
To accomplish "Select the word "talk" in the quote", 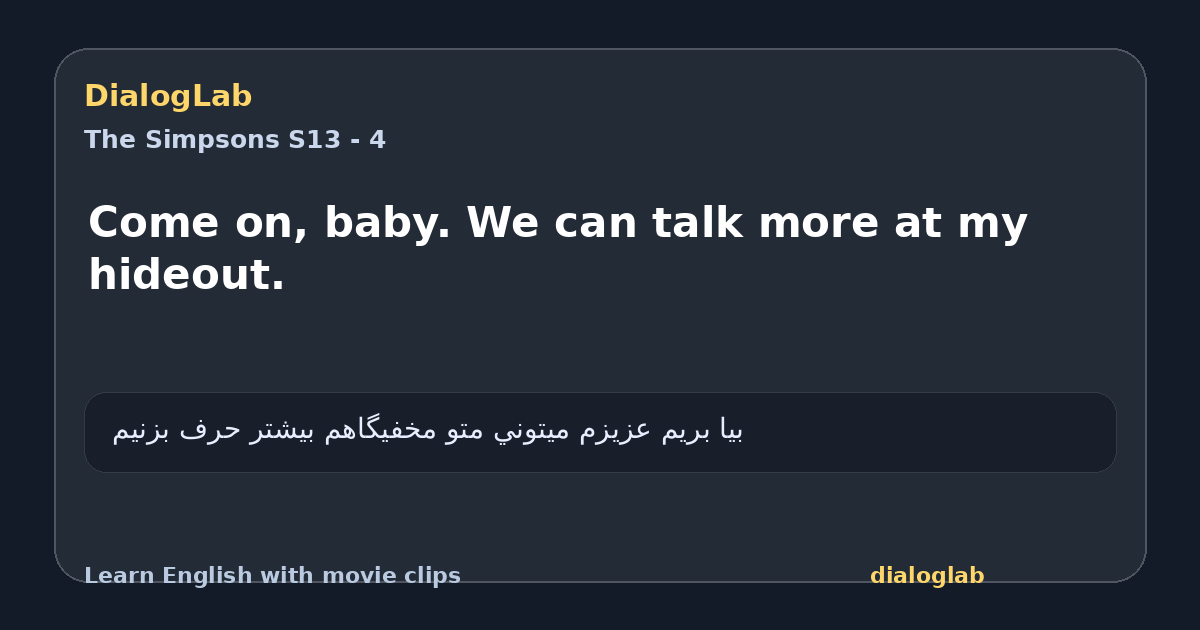I will pyautogui.click(x=697, y=222).
